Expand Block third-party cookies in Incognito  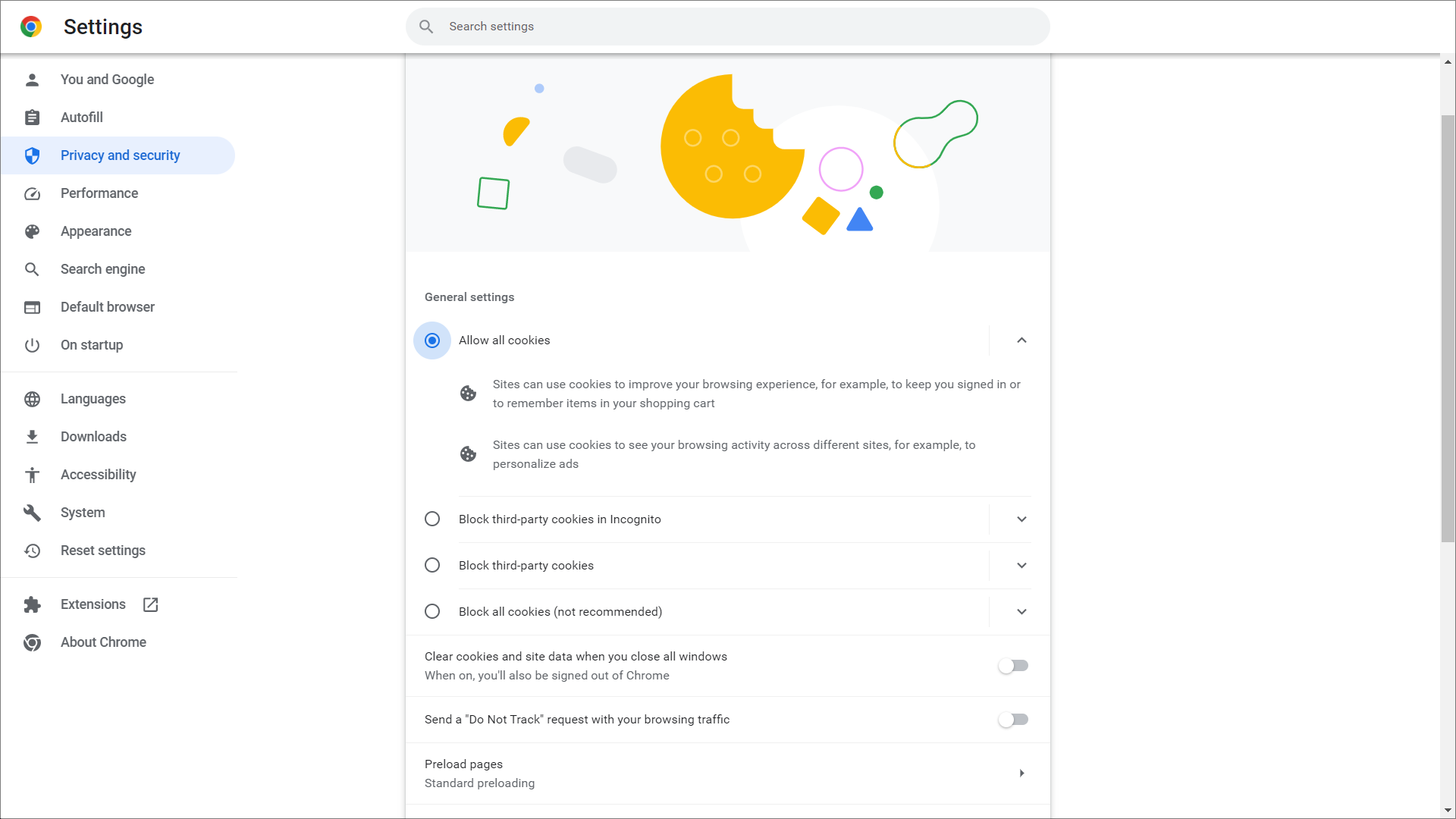coord(1021,519)
